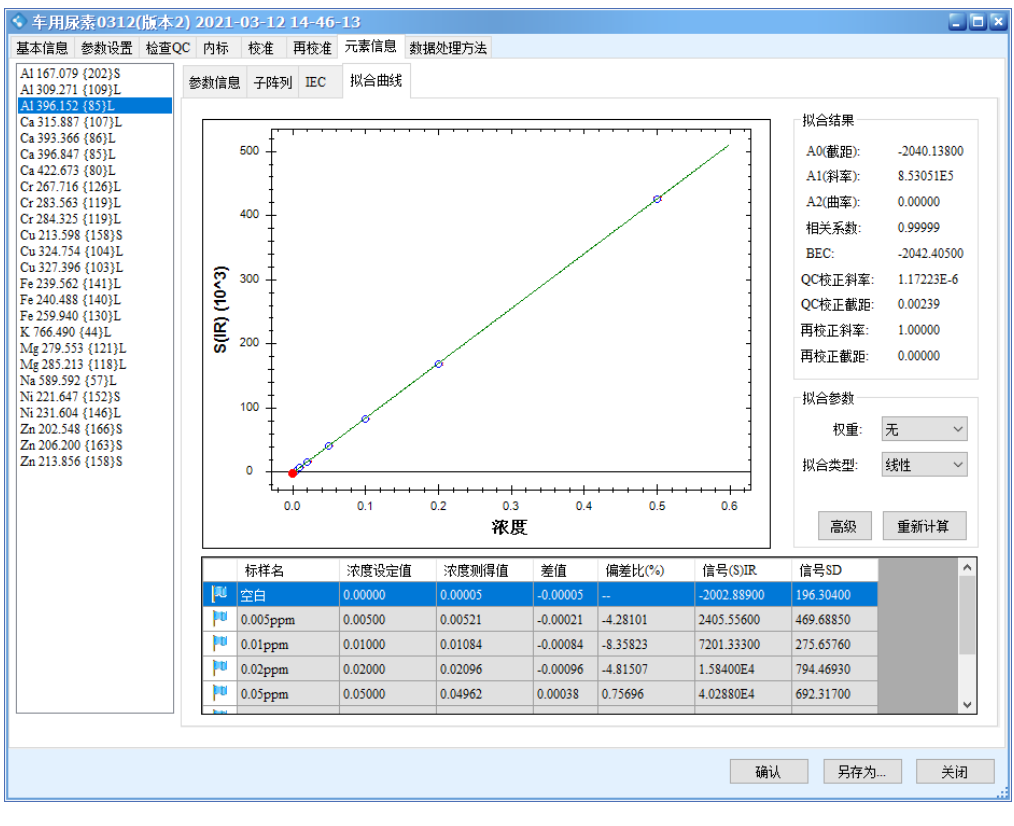Click the 高级 button
This screenshot has height=826, width=1014.
coord(843,526)
